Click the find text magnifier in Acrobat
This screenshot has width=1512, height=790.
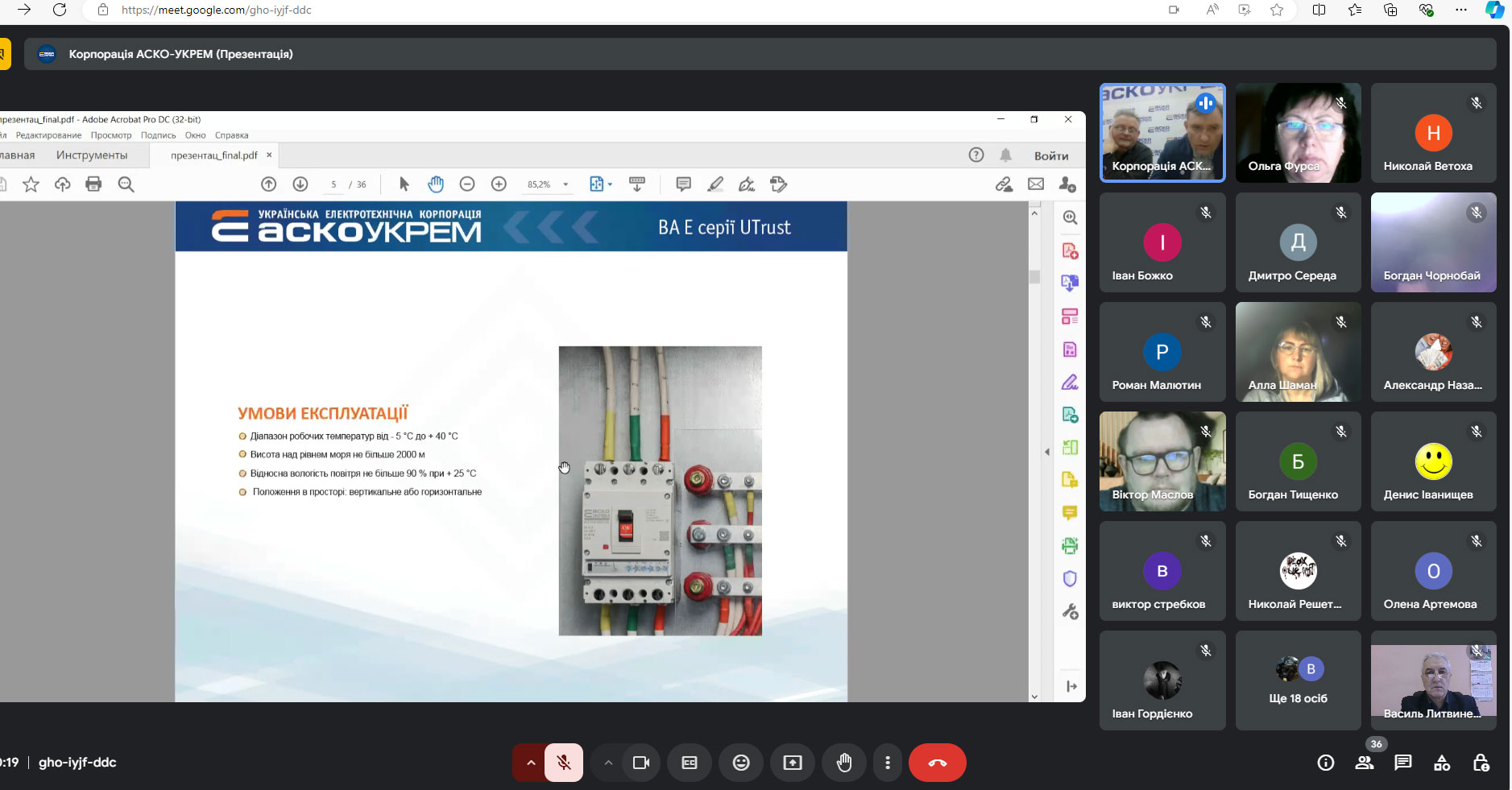point(126,184)
